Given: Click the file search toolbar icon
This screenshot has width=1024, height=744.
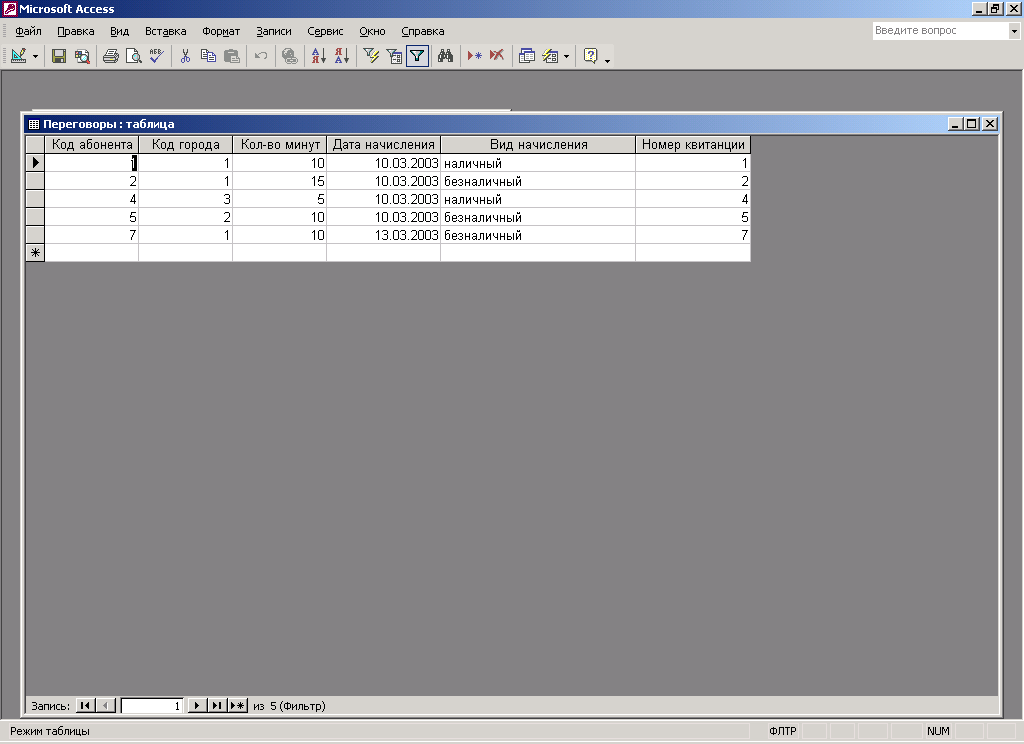Looking at the screenshot, I should [82, 56].
